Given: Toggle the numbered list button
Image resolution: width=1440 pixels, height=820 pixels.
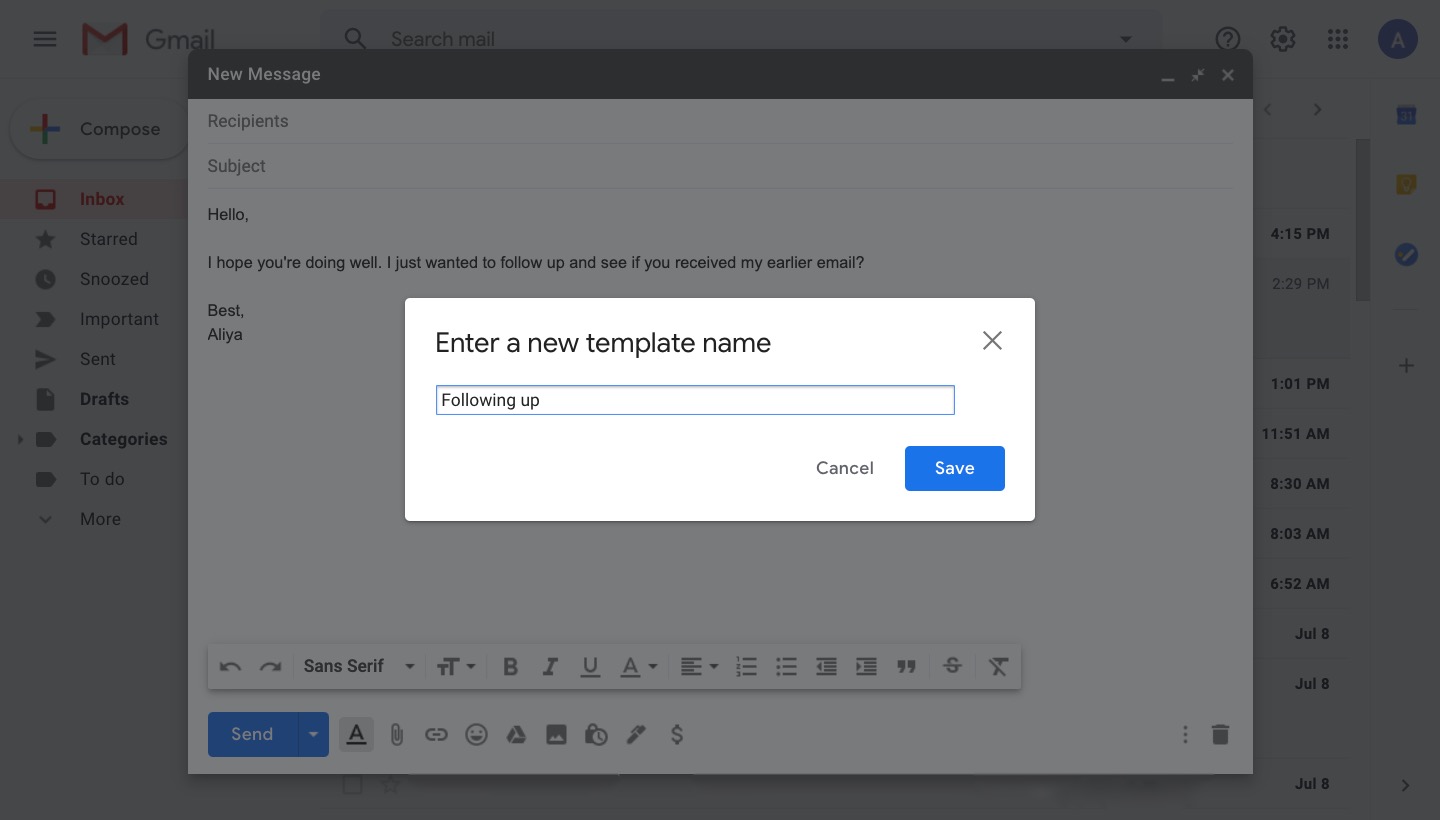Looking at the screenshot, I should (x=746, y=667).
